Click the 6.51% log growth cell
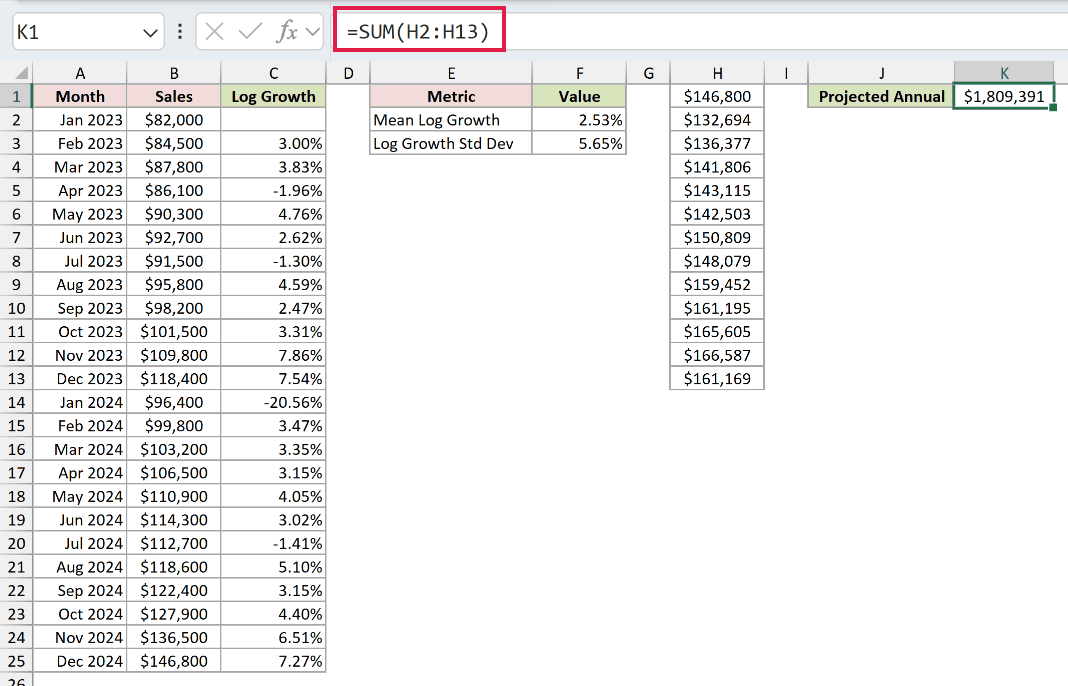This screenshot has height=686, width=1068. tap(273, 637)
